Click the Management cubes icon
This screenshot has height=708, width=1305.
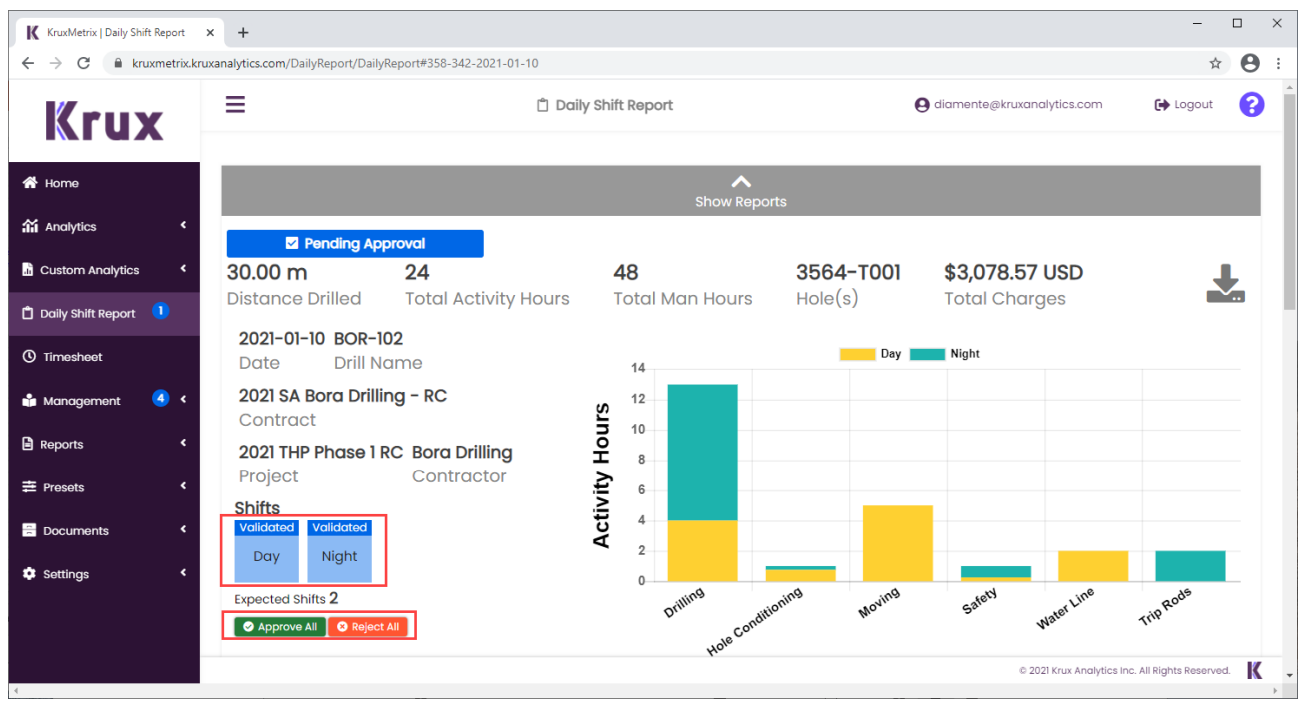pos(29,400)
